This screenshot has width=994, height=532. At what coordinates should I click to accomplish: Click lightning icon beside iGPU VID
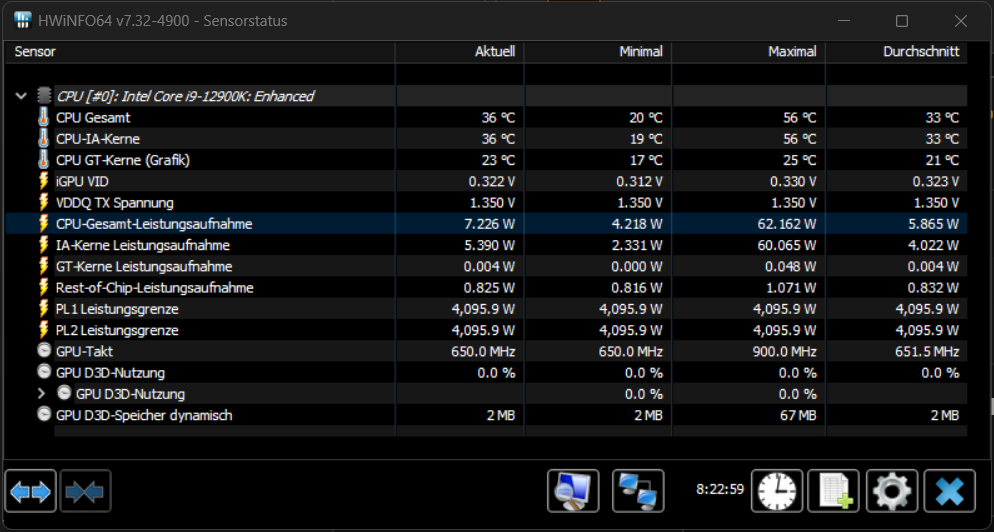pyautogui.click(x=44, y=181)
